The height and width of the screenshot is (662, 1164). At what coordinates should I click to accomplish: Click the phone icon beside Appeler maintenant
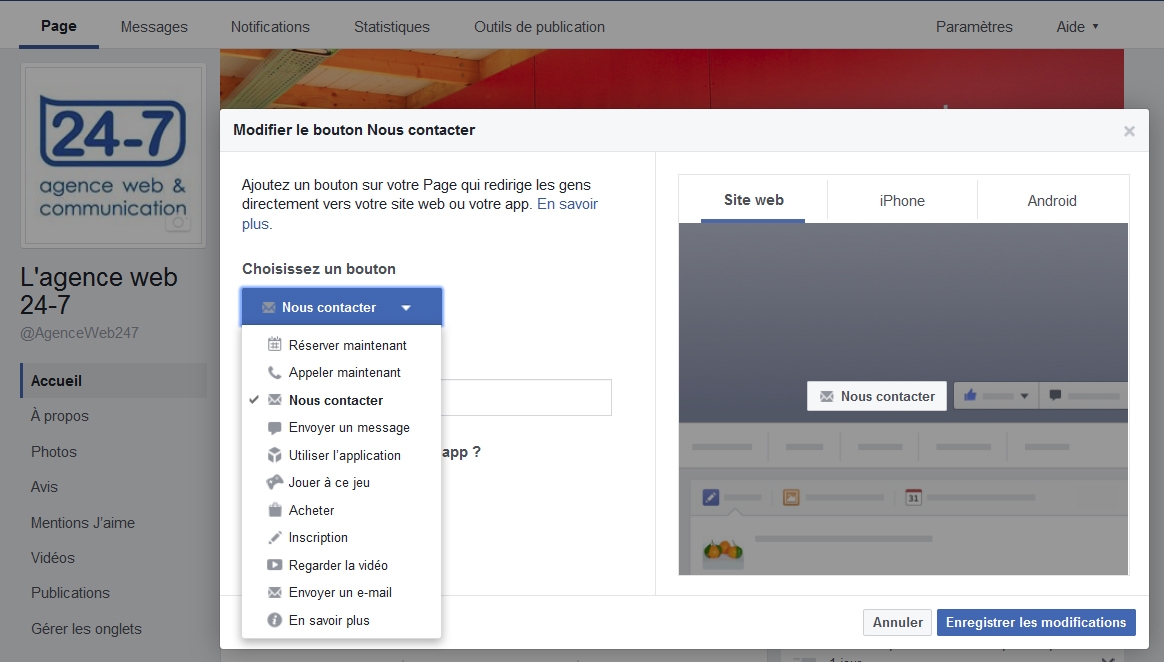pos(275,372)
